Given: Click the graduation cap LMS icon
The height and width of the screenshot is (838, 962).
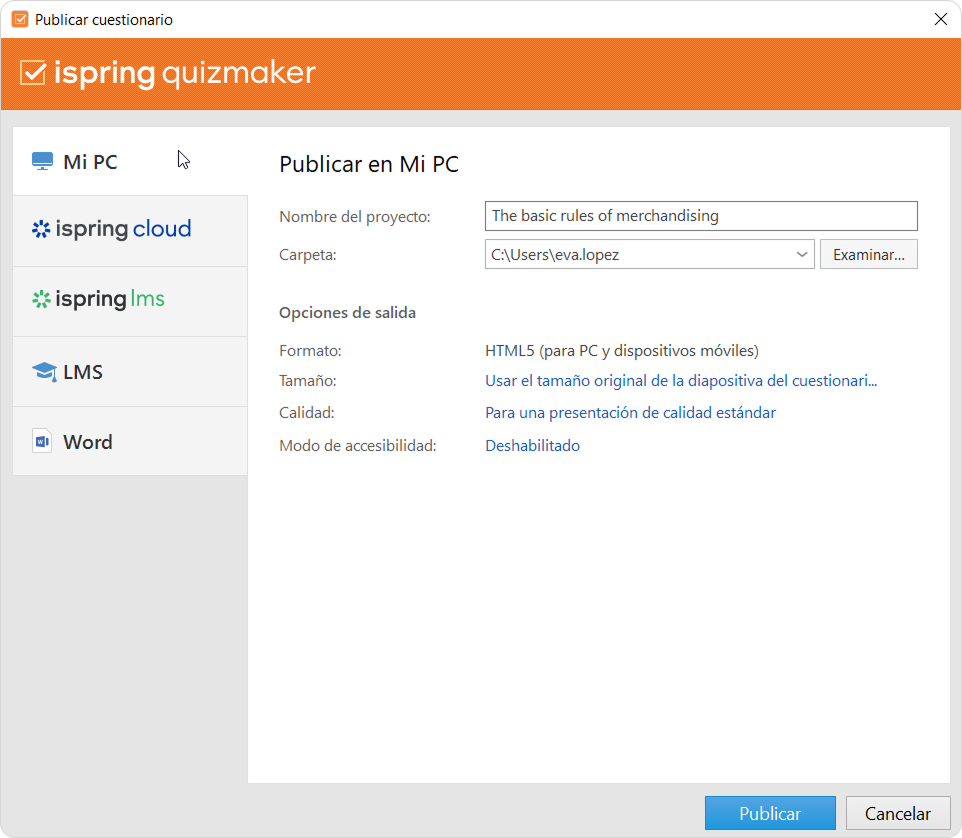Looking at the screenshot, I should (x=43, y=372).
